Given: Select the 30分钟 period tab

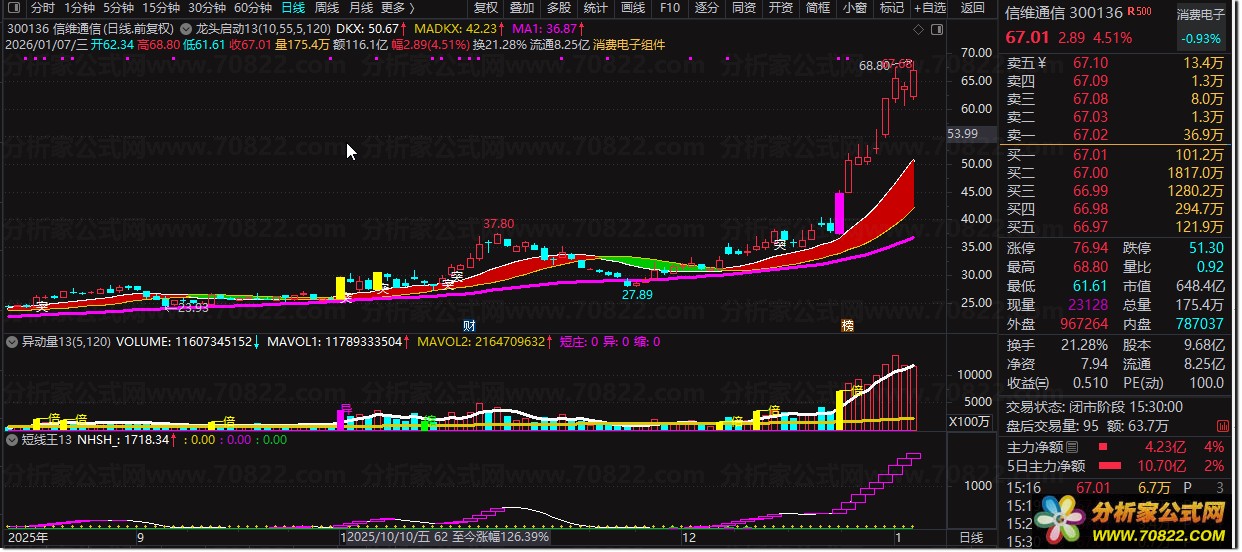Looking at the screenshot, I should point(207,8).
